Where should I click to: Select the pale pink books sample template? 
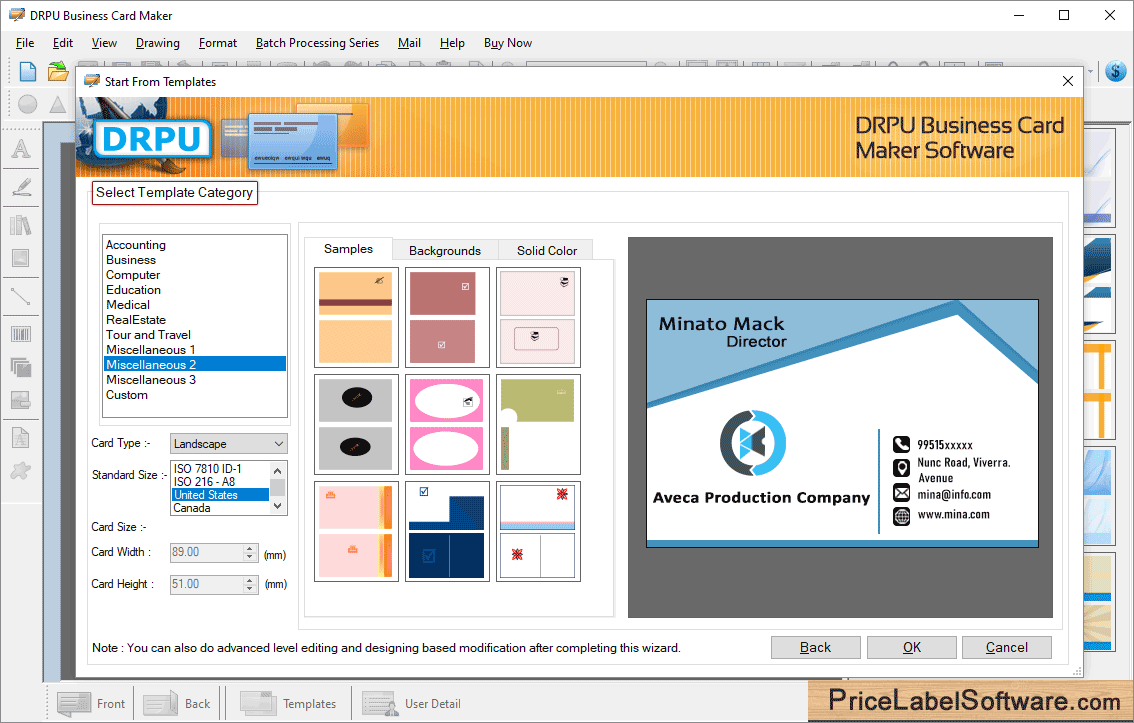click(538, 317)
